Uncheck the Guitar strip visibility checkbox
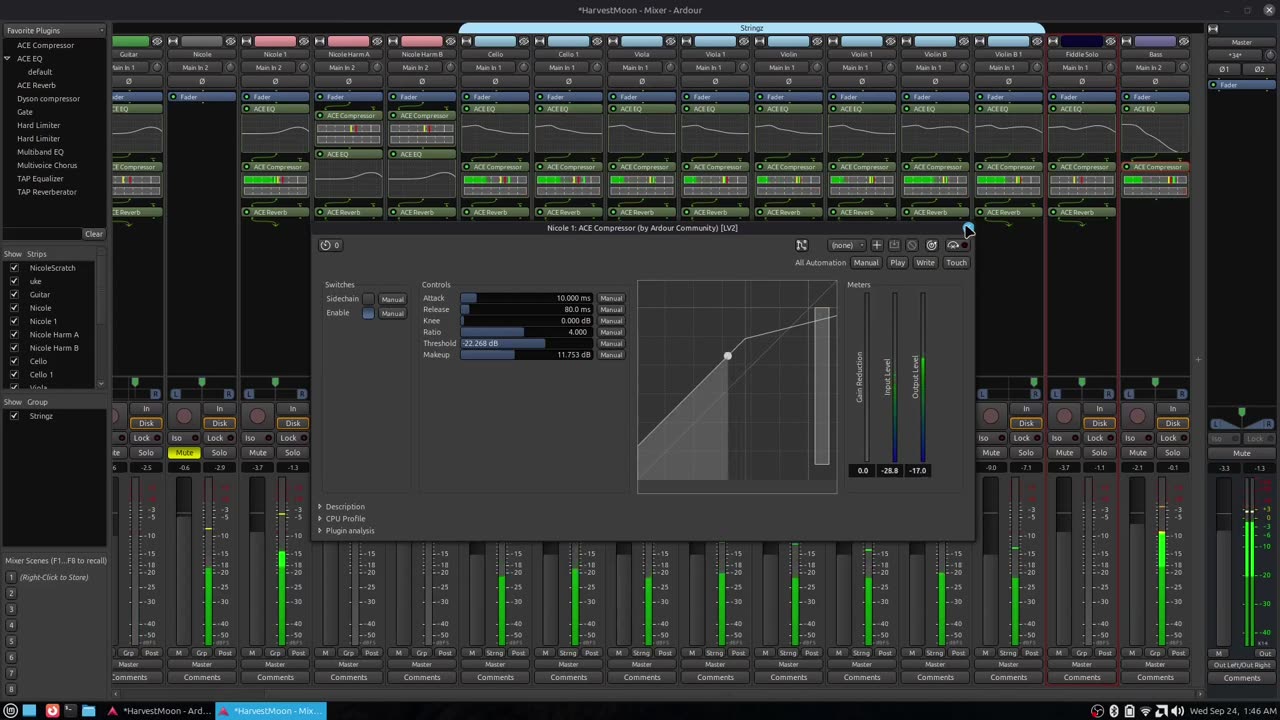Screen dimensions: 1280x720 14,295
